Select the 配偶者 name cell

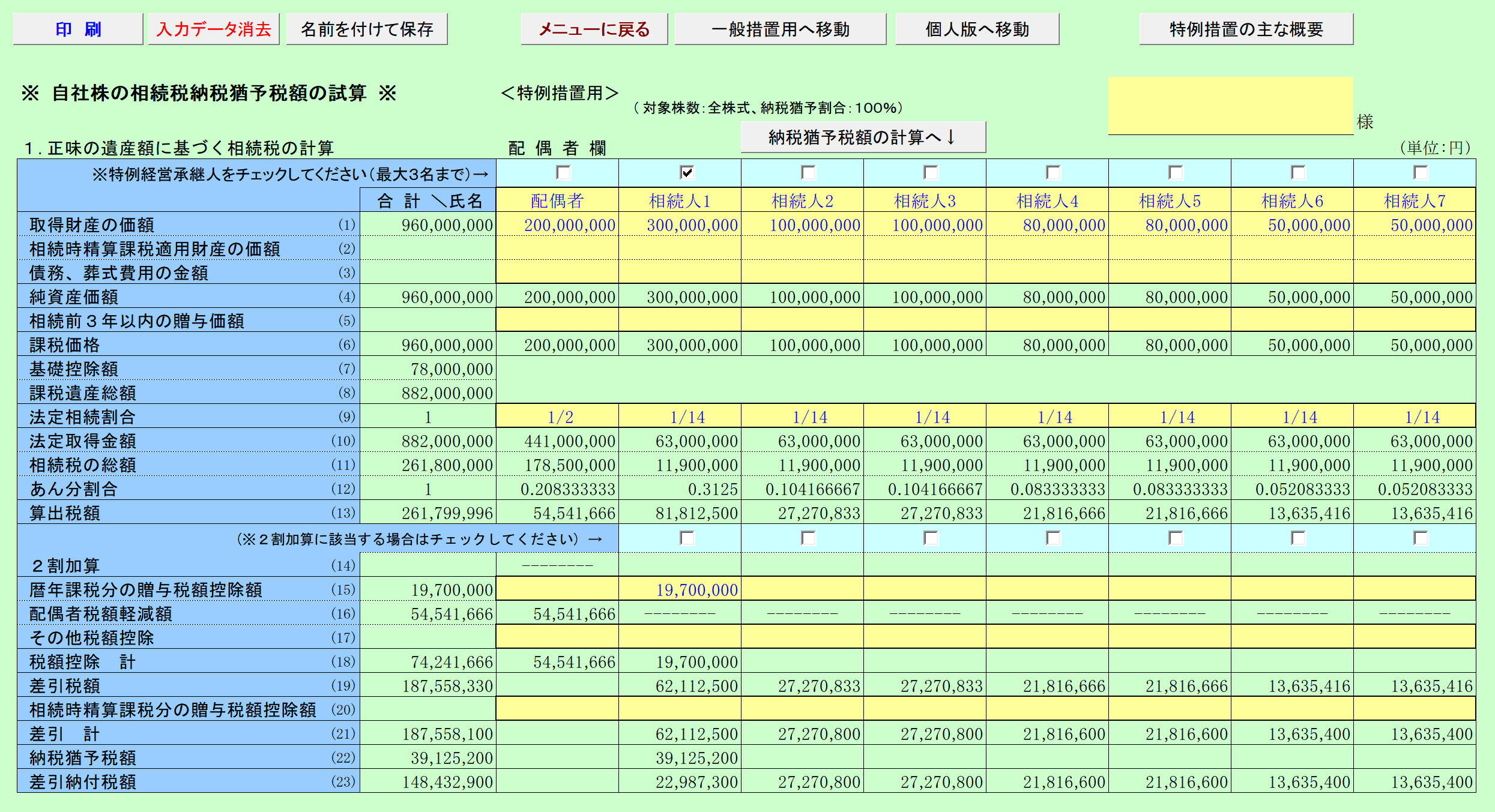tap(557, 200)
